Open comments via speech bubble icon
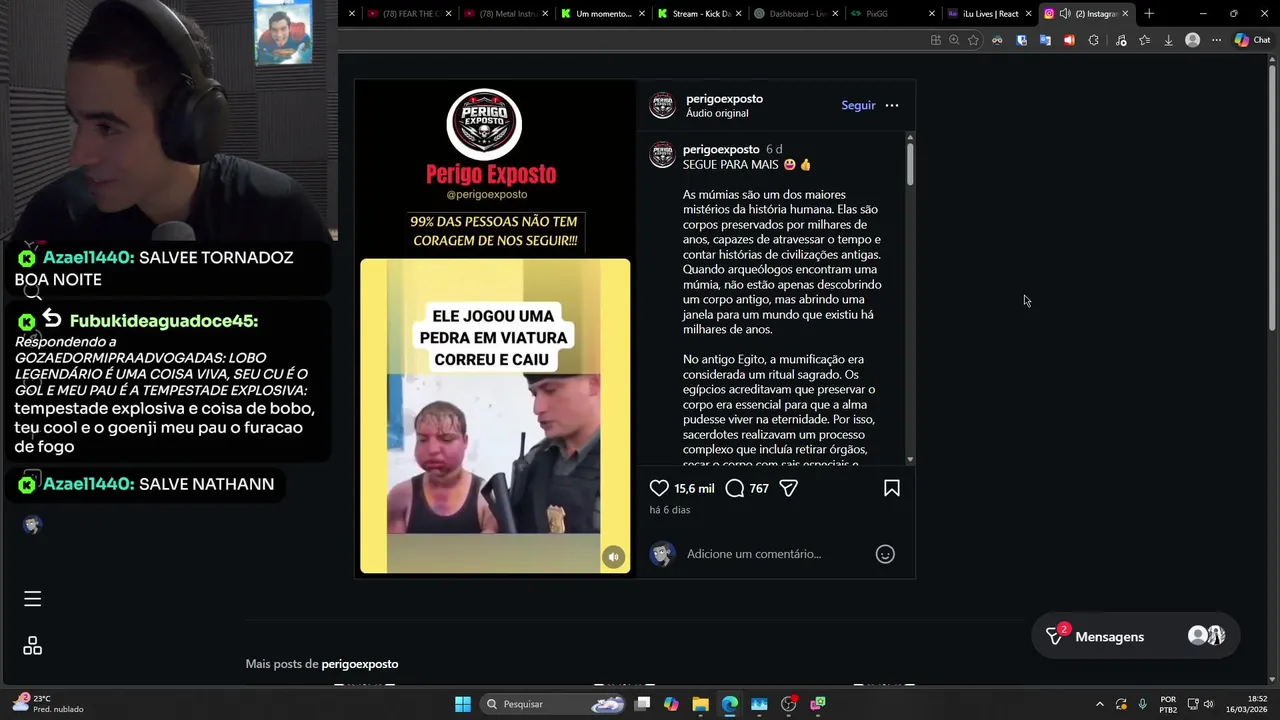Image resolution: width=1280 pixels, height=720 pixels. [x=734, y=488]
